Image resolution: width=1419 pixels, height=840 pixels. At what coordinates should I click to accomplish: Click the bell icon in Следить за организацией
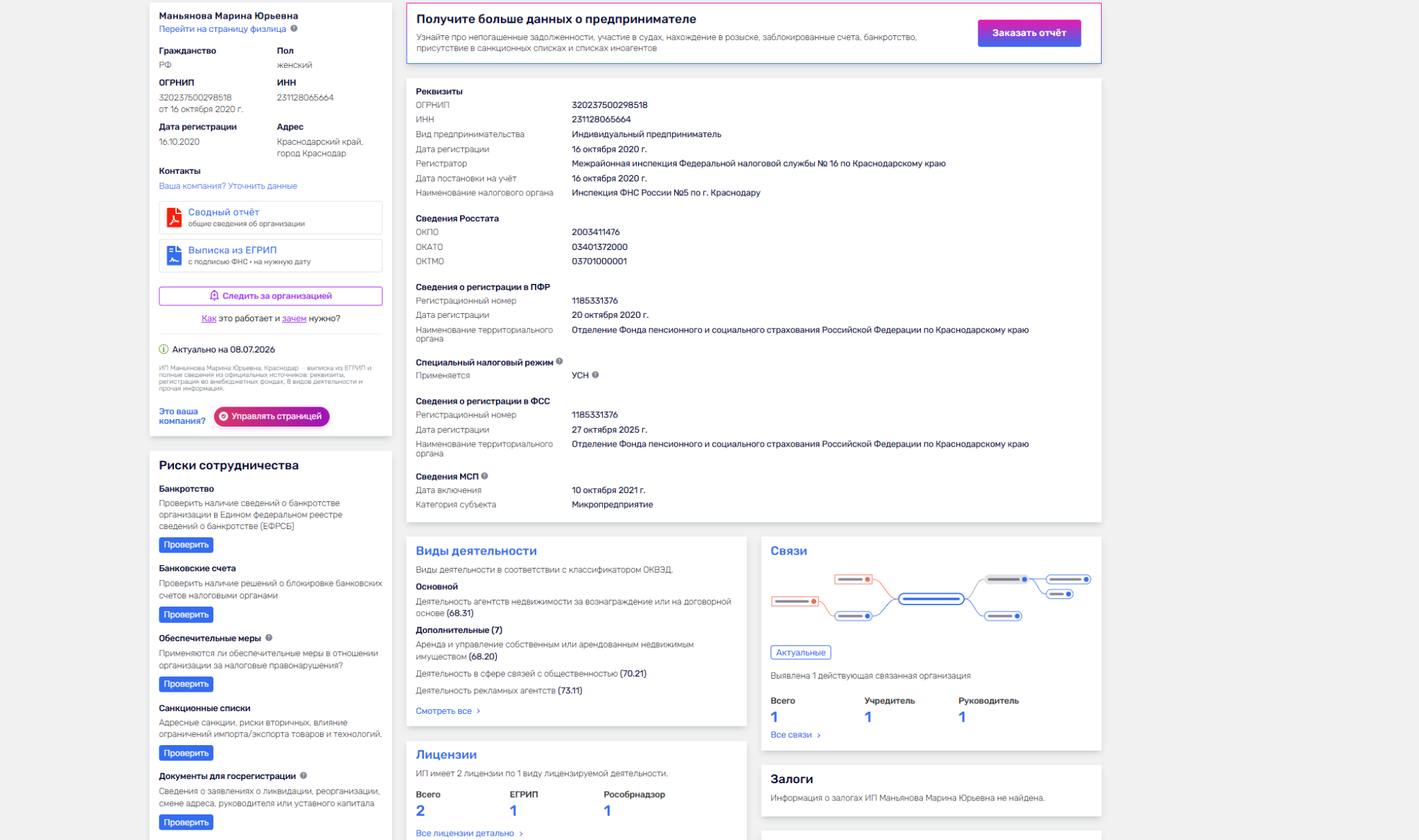[214, 296]
